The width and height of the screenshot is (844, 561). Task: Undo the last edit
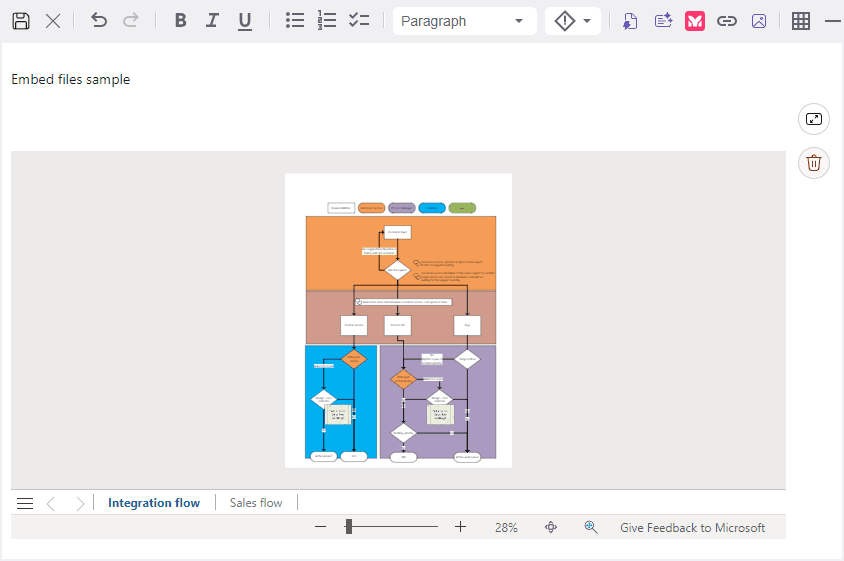[99, 20]
